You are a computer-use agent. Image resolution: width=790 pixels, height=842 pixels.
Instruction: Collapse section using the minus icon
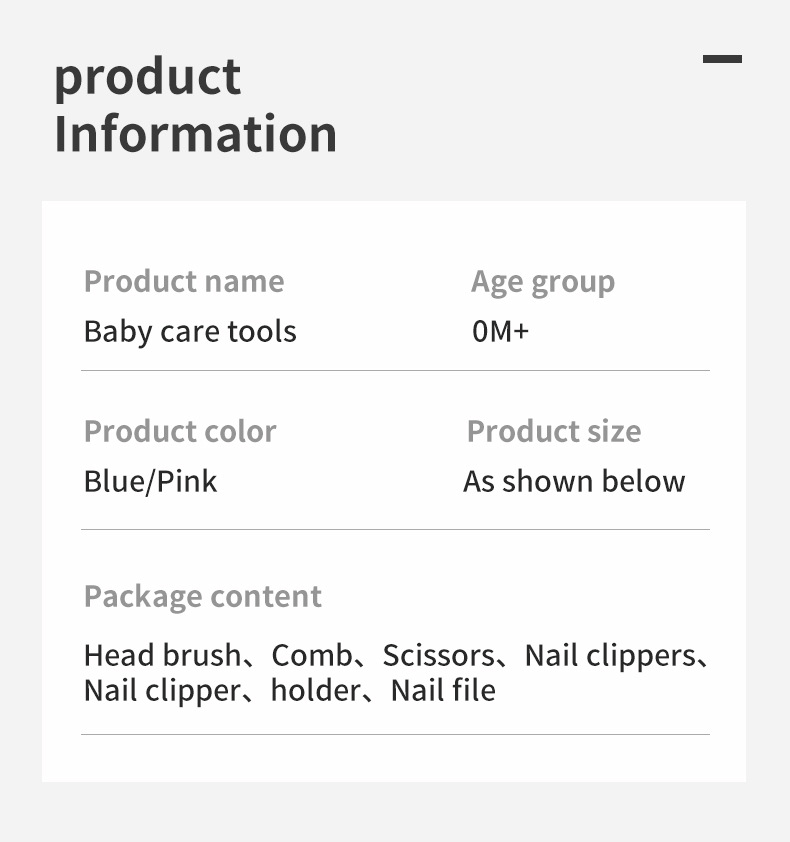pyautogui.click(x=722, y=59)
